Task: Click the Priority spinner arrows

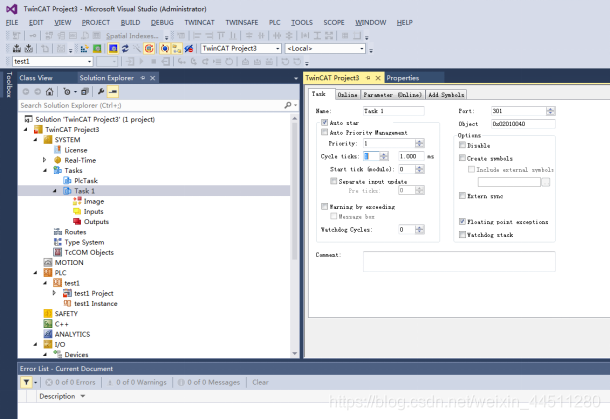Action: 419,143
